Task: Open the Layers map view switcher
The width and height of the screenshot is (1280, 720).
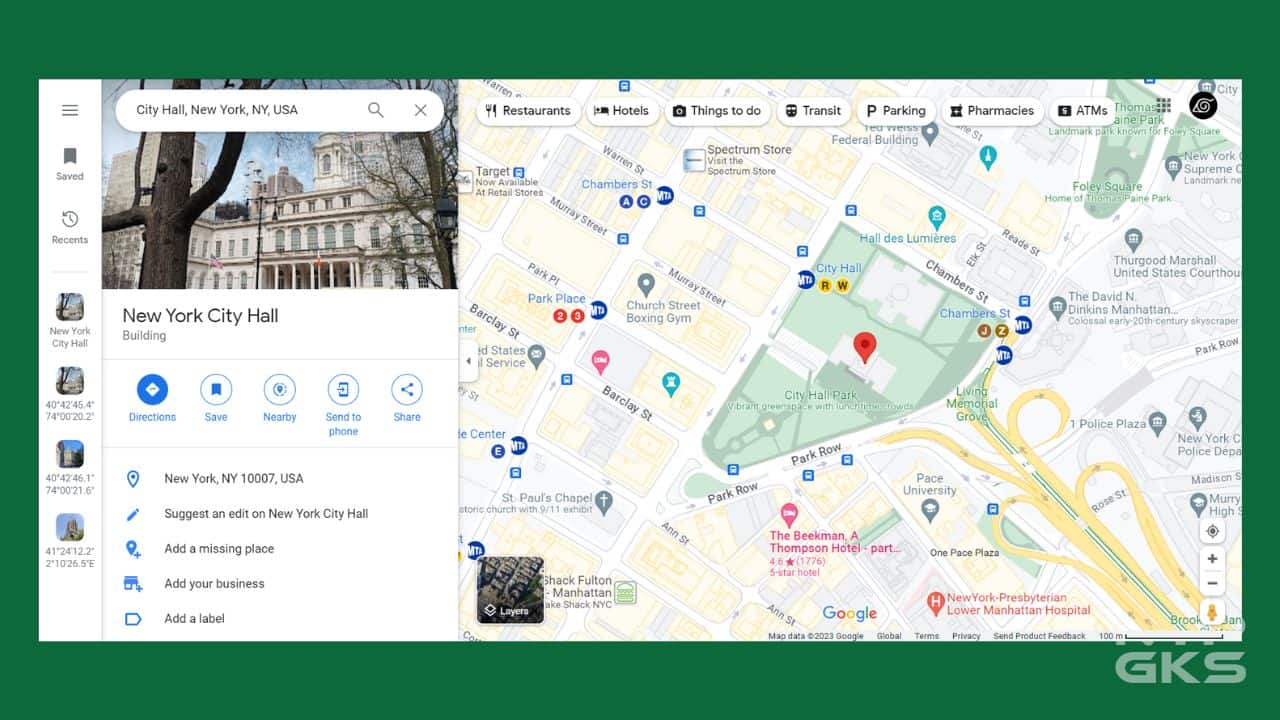Action: point(510,590)
